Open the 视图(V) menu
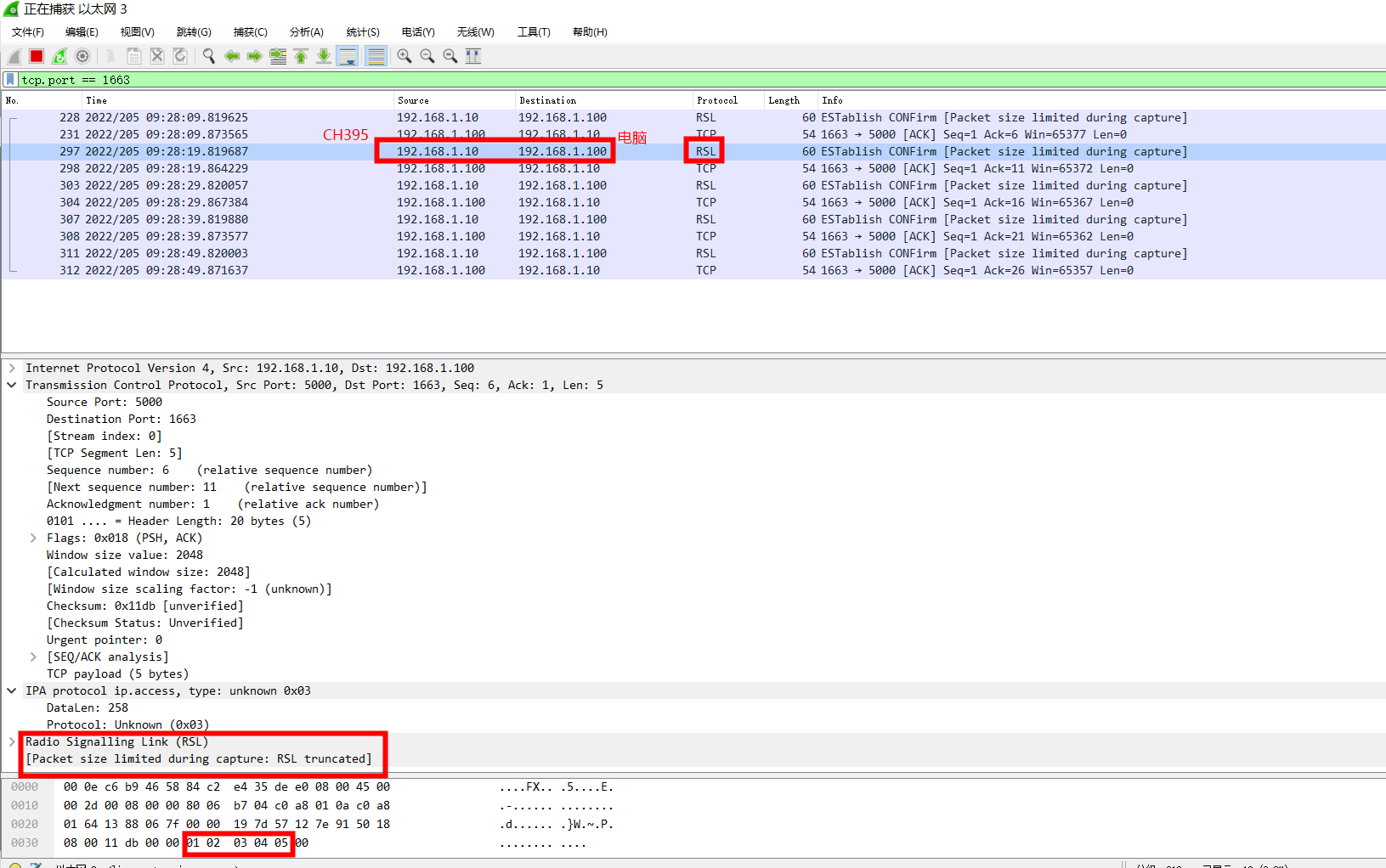1386x868 pixels. click(137, 32)
